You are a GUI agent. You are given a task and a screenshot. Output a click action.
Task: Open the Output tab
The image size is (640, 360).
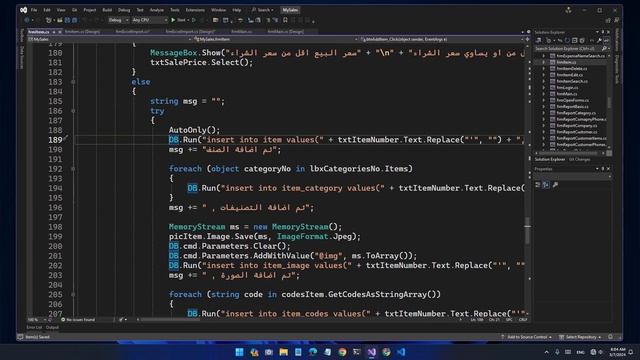tap(52, 327)
